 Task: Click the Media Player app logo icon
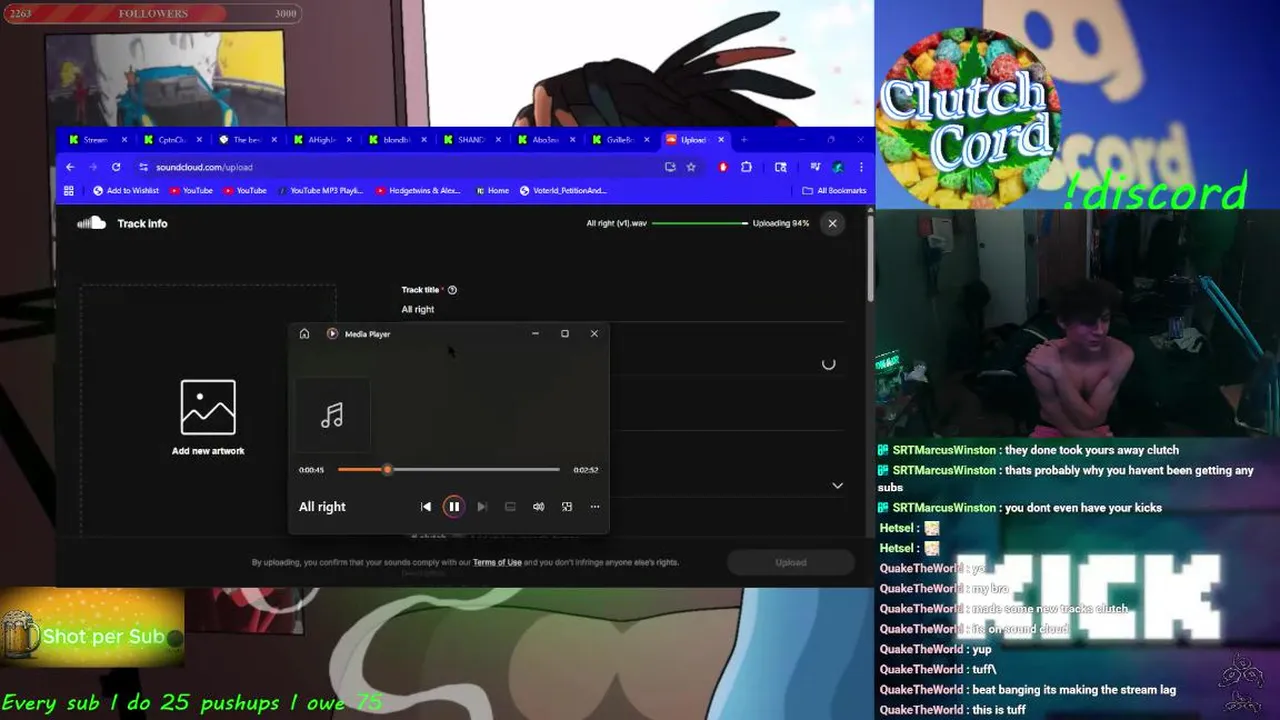tap(332, 334)
